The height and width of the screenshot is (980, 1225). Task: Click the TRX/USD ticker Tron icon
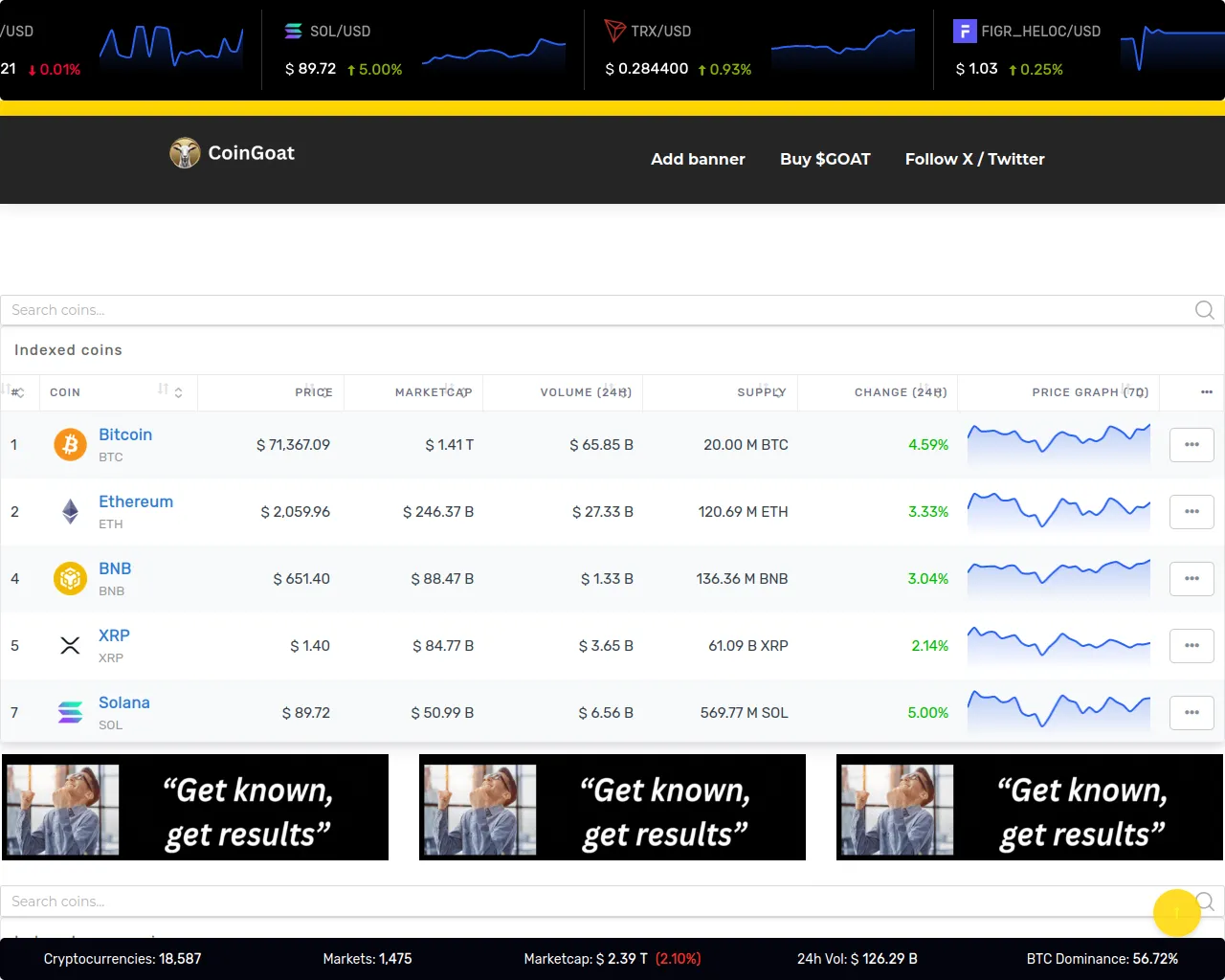click(x=614, y=32)
